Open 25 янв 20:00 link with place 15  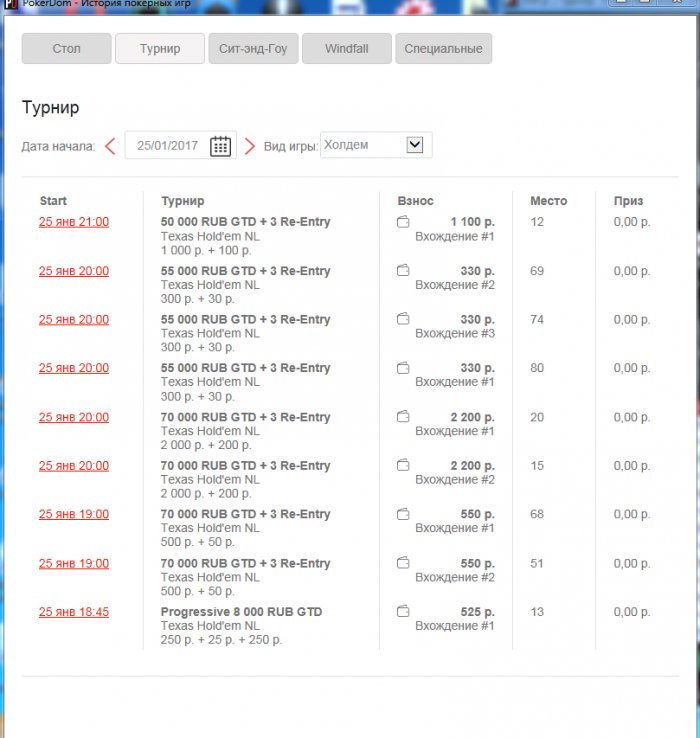click(x=74, y=466)
